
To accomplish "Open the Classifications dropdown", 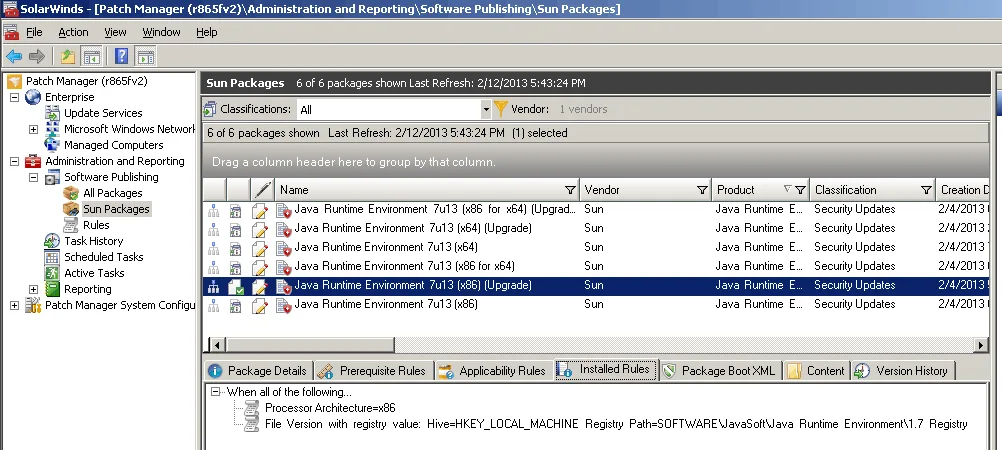I will (x=486, y=109).
